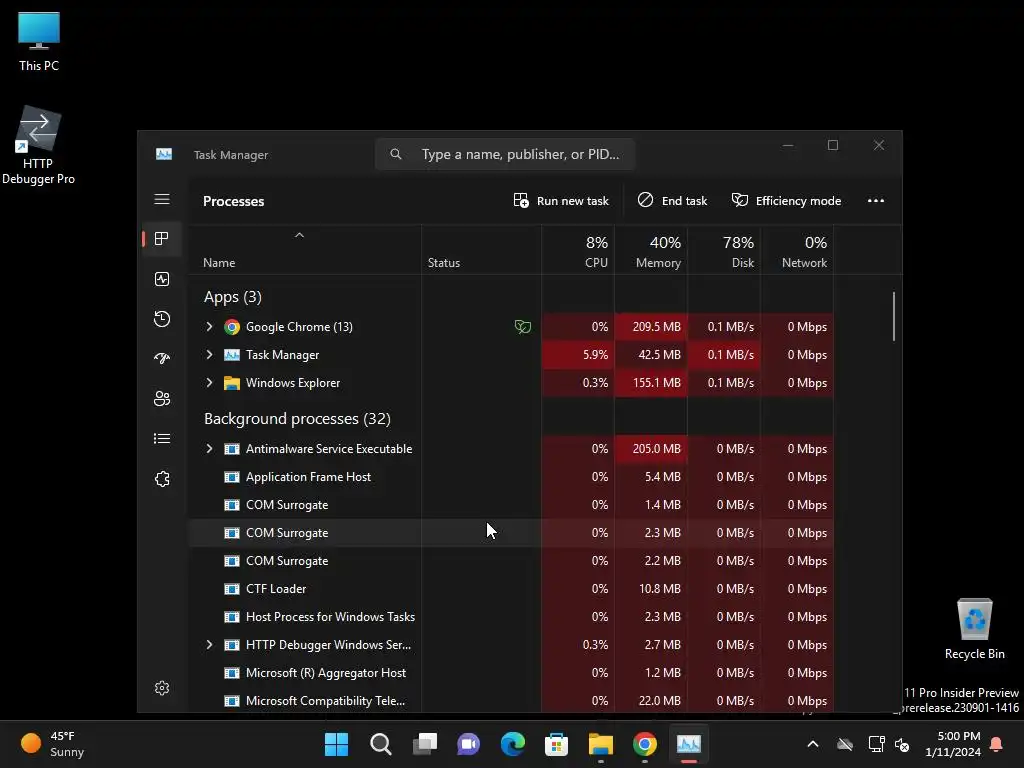Open the clock showing 5:00 PM
The height and width of the screenshot is (768, 1024).
pos(953,744)
